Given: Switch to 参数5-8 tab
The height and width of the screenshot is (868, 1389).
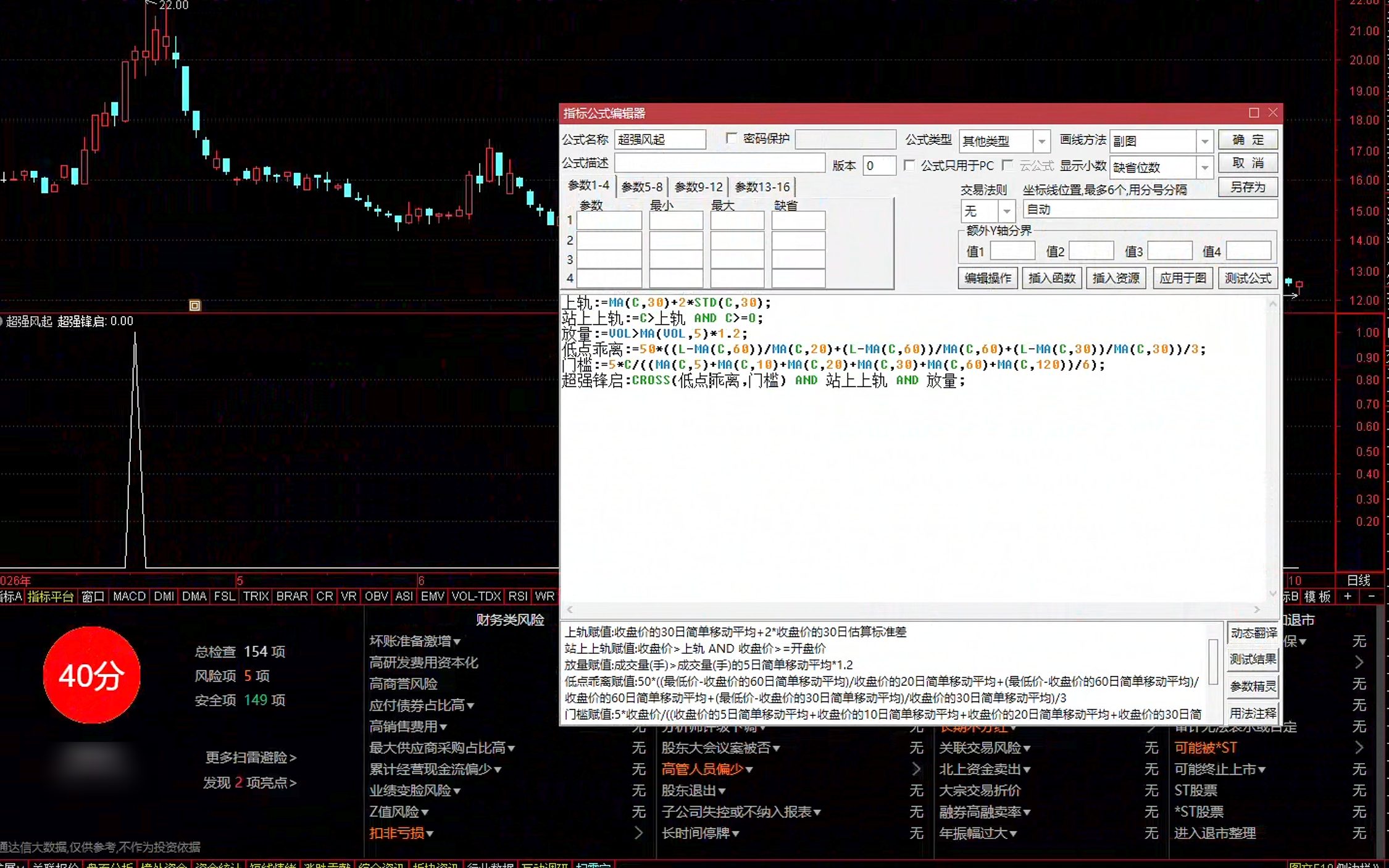Looking at the screenshot, I should [642, 186].
